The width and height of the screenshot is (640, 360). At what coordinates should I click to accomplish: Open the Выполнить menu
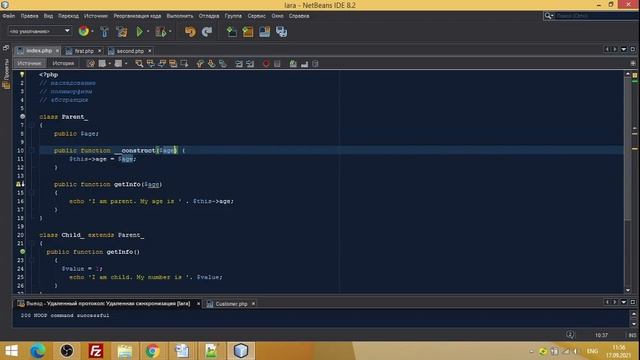point(180,16)
